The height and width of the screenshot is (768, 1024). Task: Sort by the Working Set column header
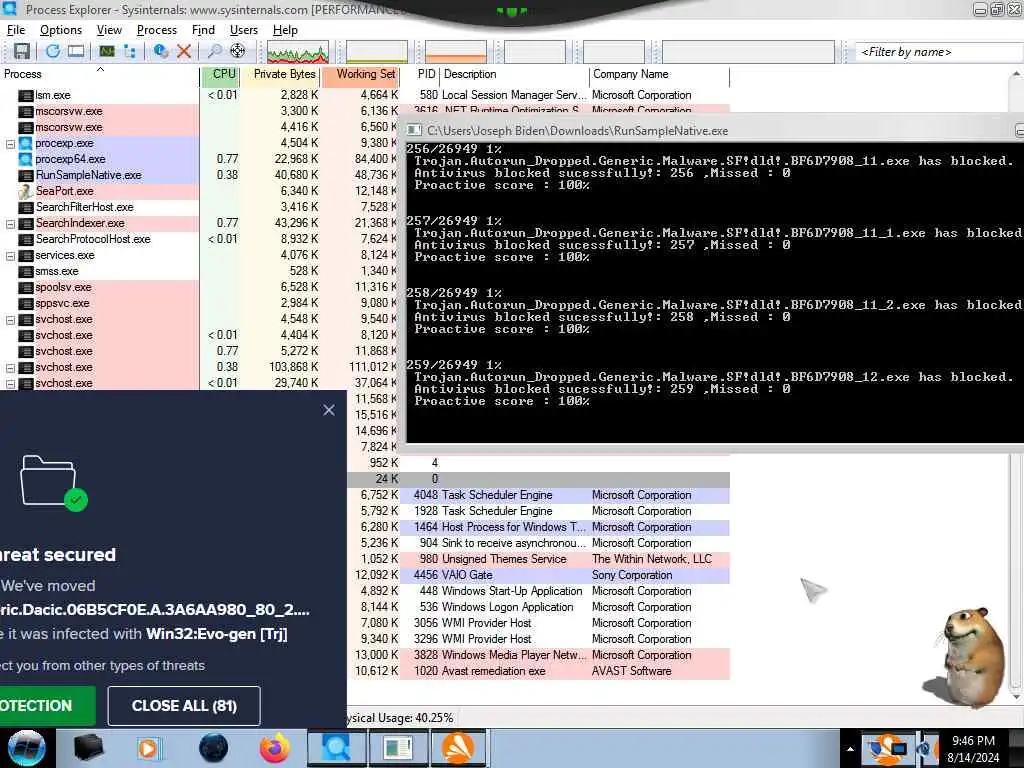point(360,74)
